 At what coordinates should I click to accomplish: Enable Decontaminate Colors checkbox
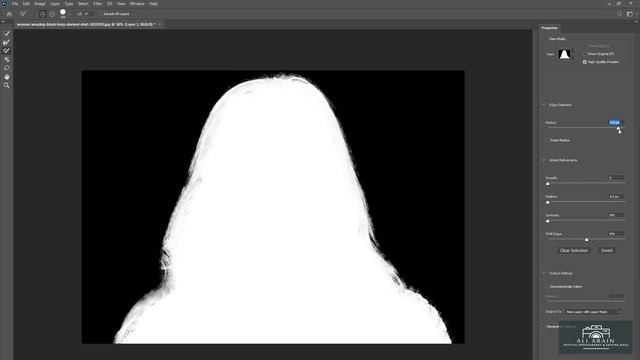tap(547, 287)
